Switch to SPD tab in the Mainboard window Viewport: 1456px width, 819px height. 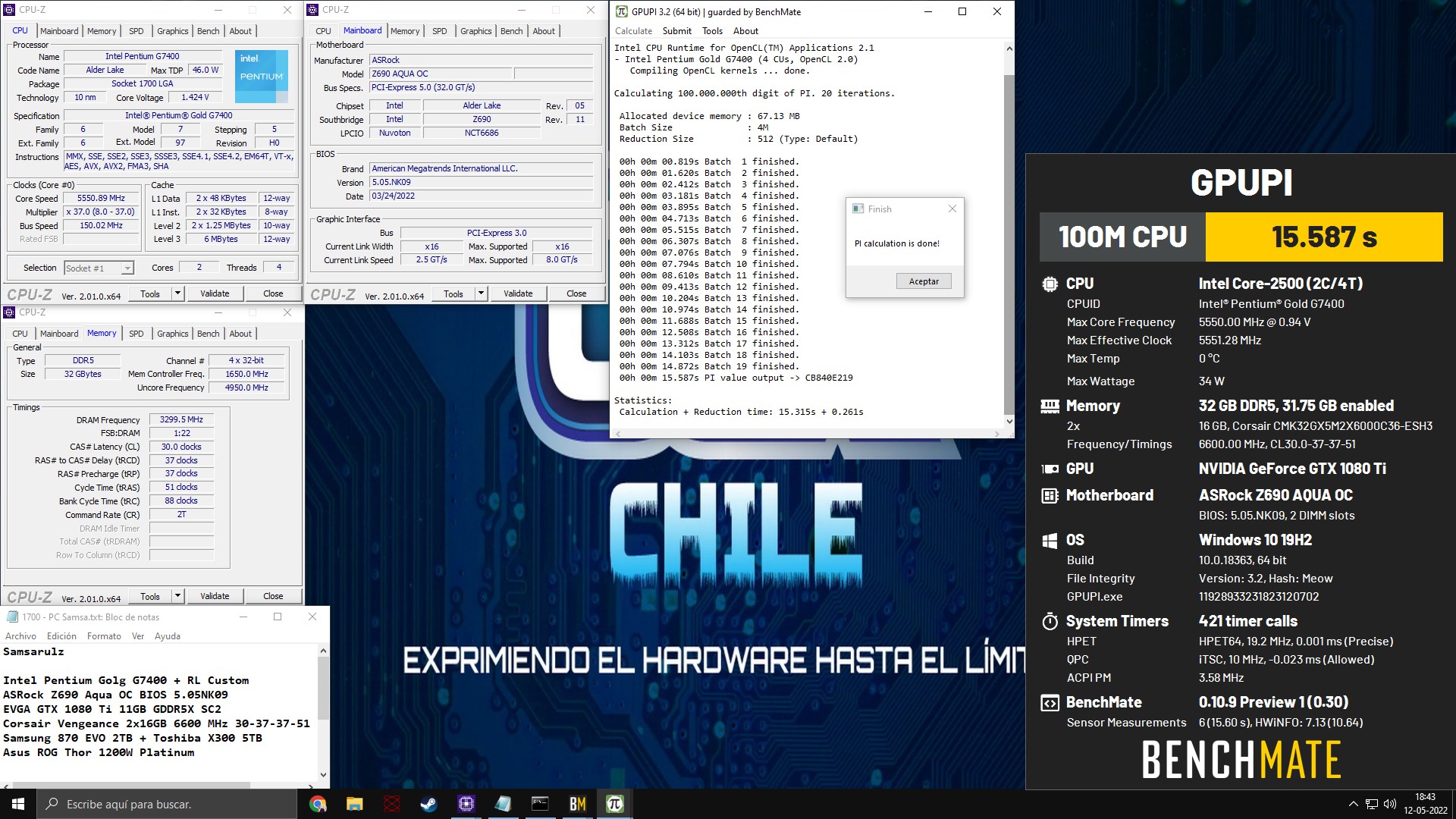[x=440, y=31]
